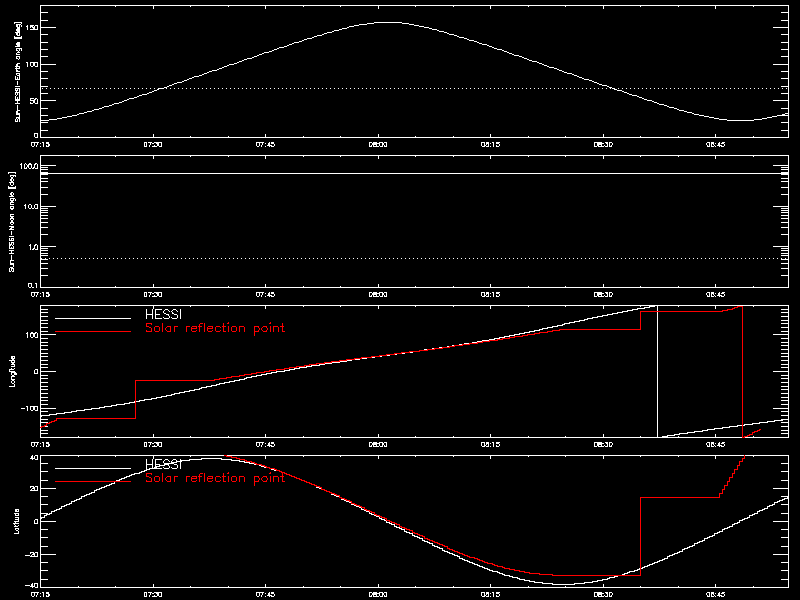Click white HESSI legend line in Longitude panel
800x600 pixels.
point(93,318)
